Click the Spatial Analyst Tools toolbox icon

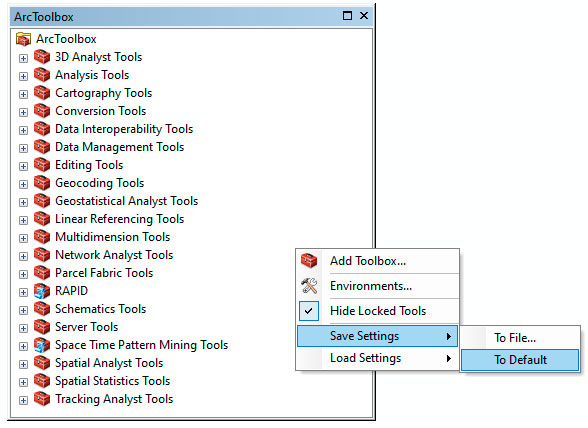click(42, 363)
